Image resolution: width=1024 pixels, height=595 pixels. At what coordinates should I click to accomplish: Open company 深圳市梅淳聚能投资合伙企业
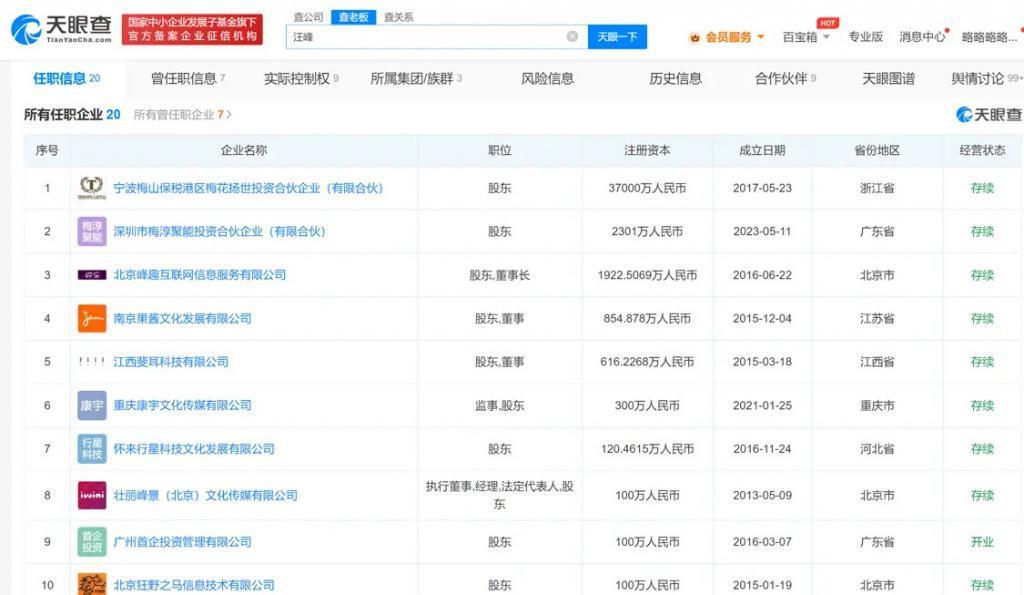[x=219, y=231]
